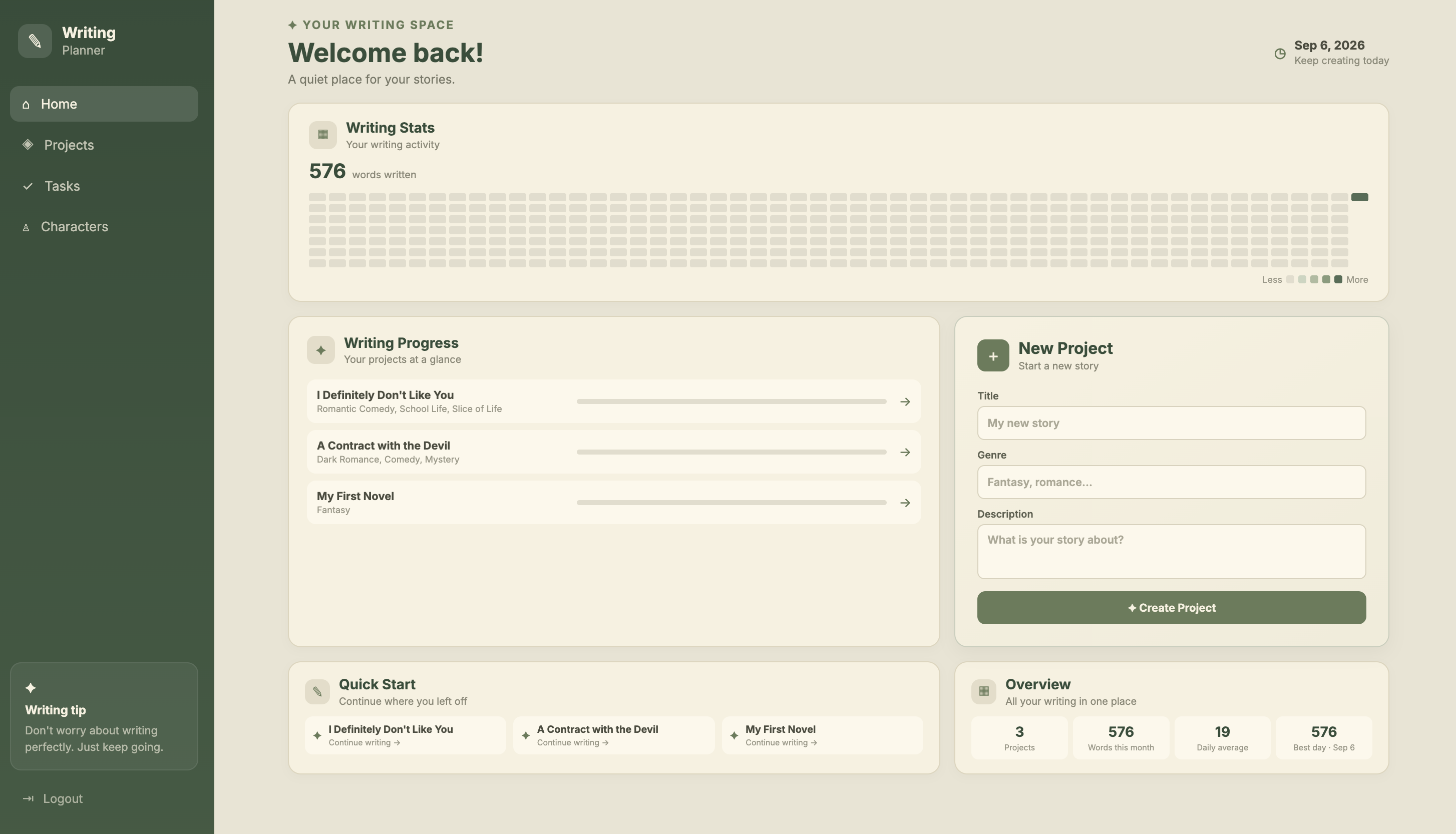
Task: Click the Words this month stat
Action: pos(1121,738)
